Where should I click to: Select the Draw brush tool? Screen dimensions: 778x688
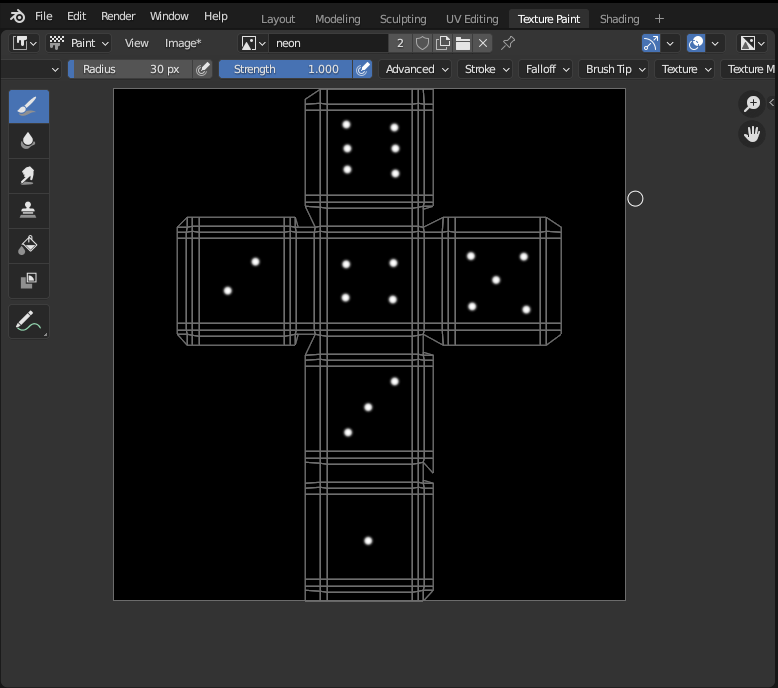(29, 107)
